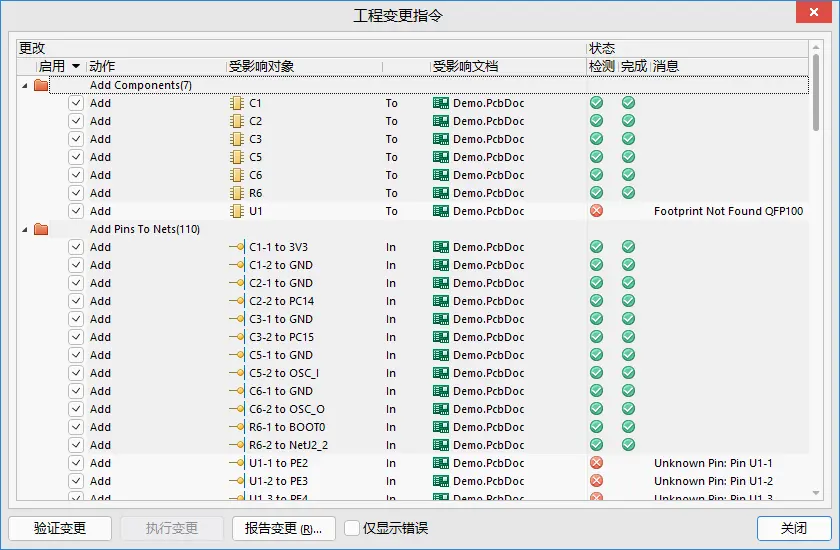
Task: Collapse the Add Pins To Nets(110) group
Action: [25, 230]
